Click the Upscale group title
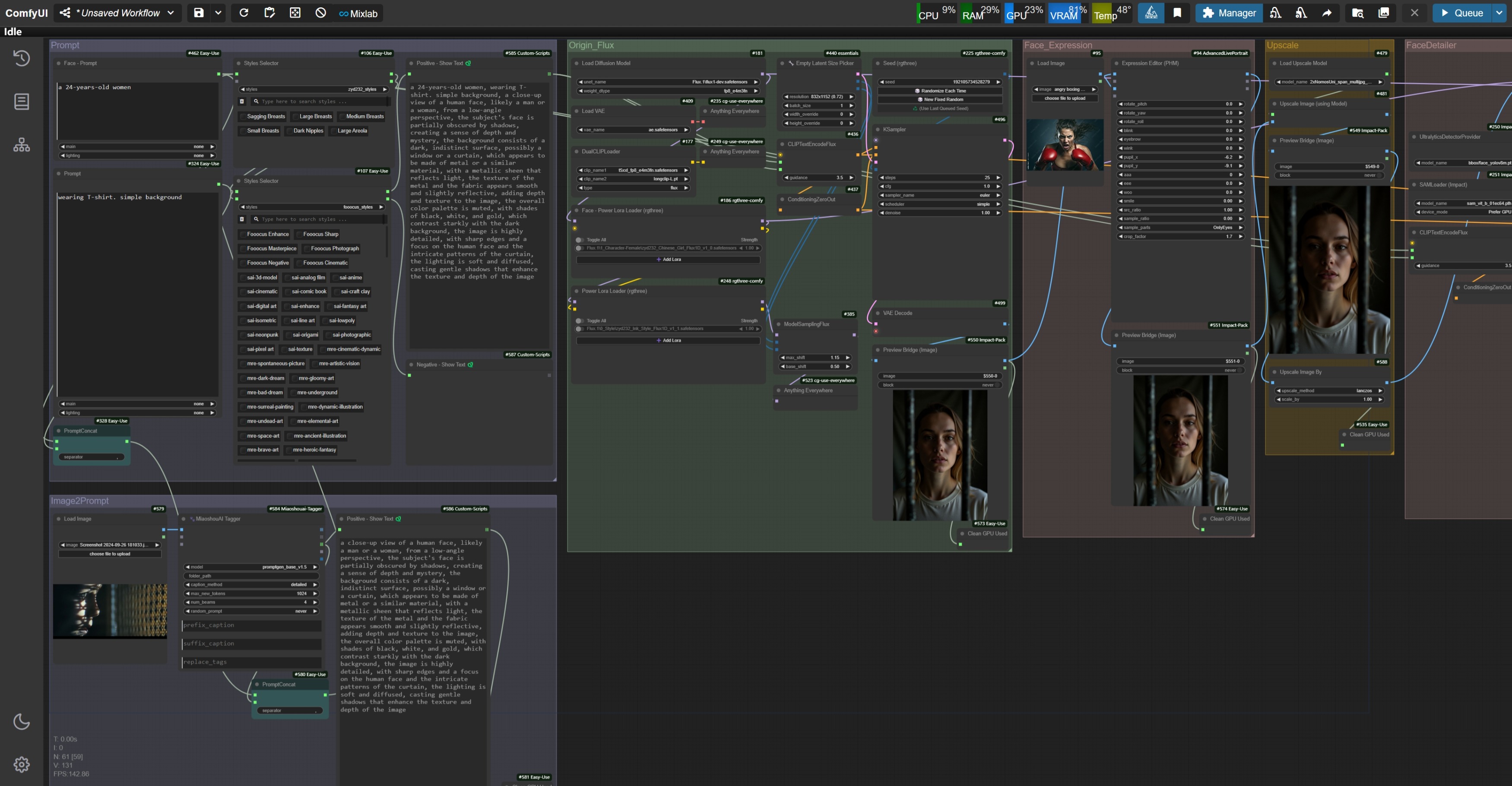The width and height of the screenshot is (1512, 786). tap(1282, 45)
